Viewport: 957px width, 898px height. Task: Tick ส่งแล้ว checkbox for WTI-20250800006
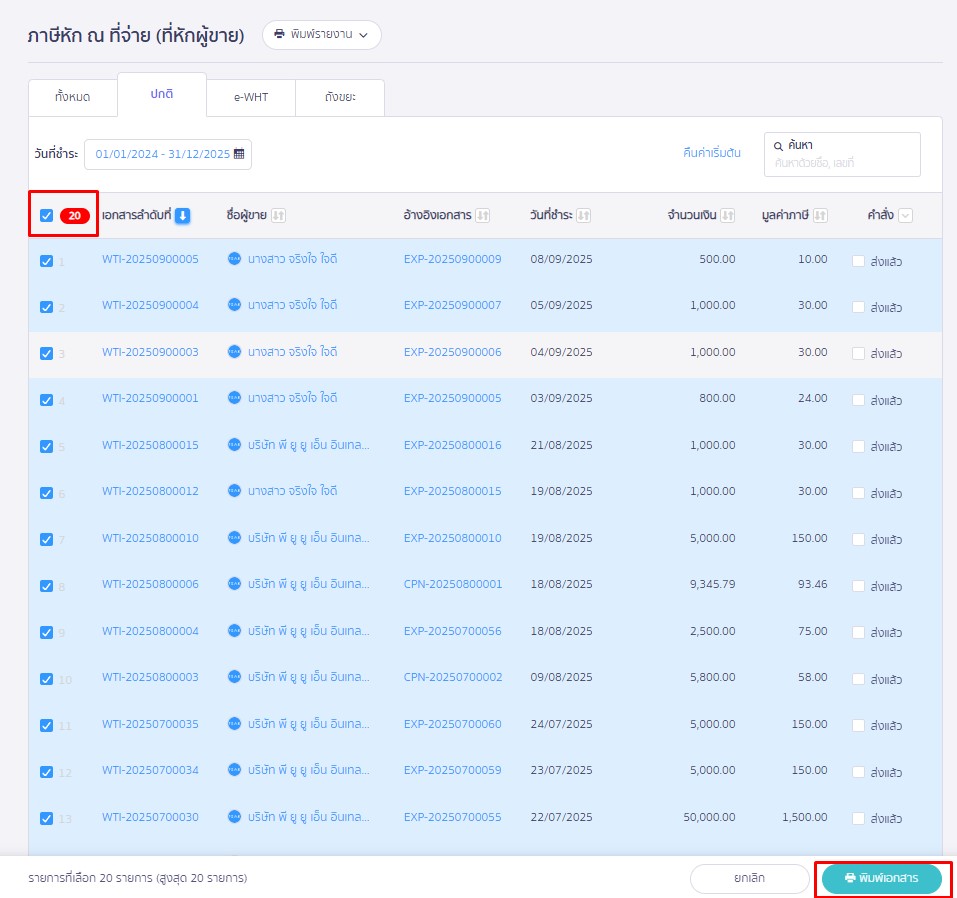[x=858, y=586]
